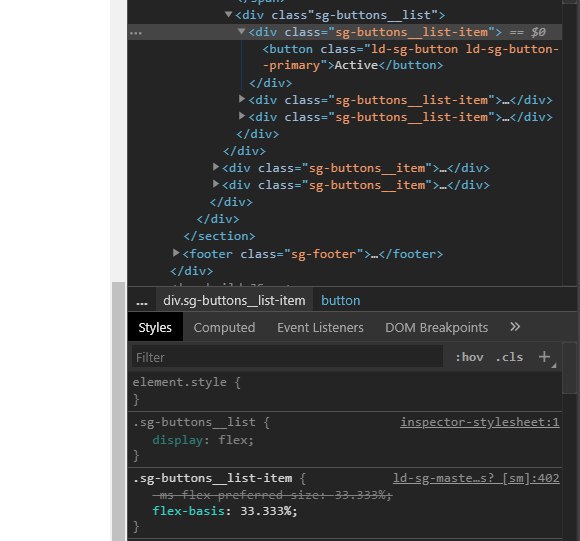Show more tabs with double chevron

point(515,327)
